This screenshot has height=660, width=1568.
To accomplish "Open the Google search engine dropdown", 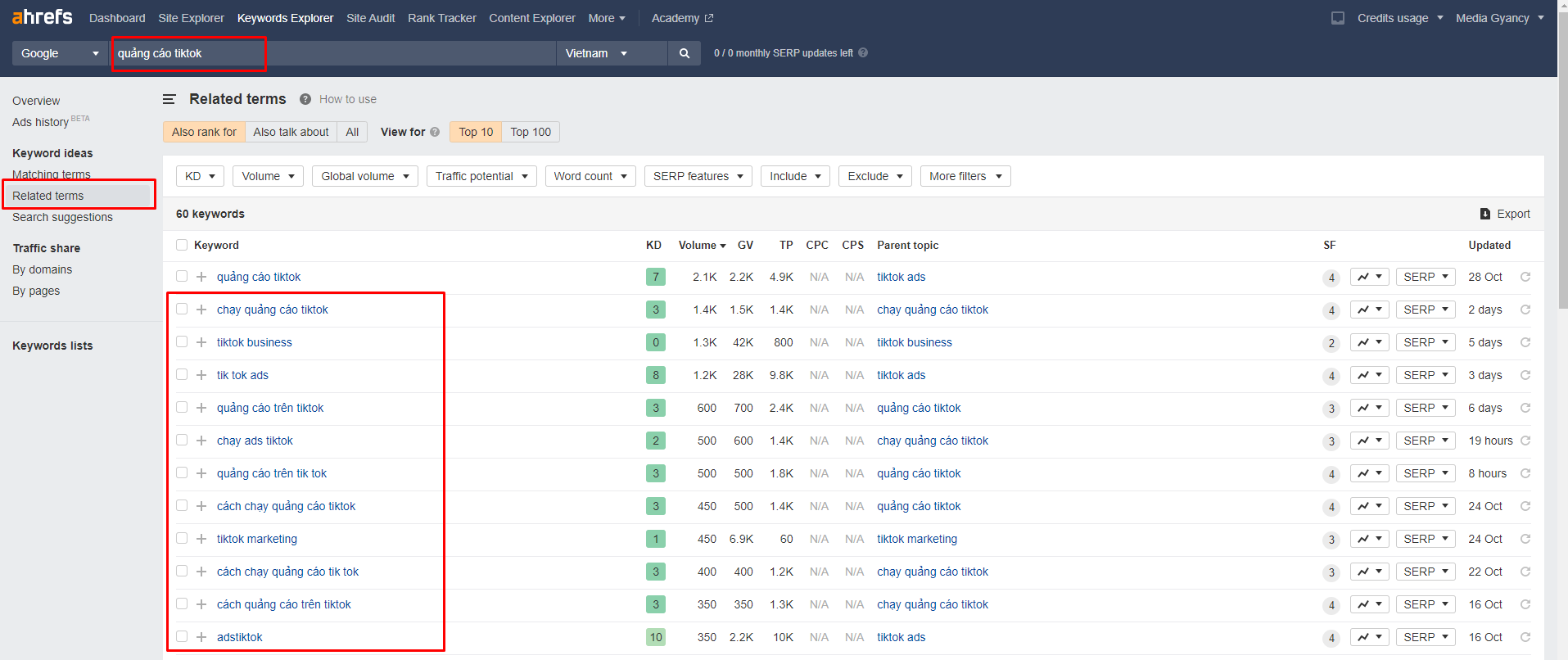I will pos(60,53).
